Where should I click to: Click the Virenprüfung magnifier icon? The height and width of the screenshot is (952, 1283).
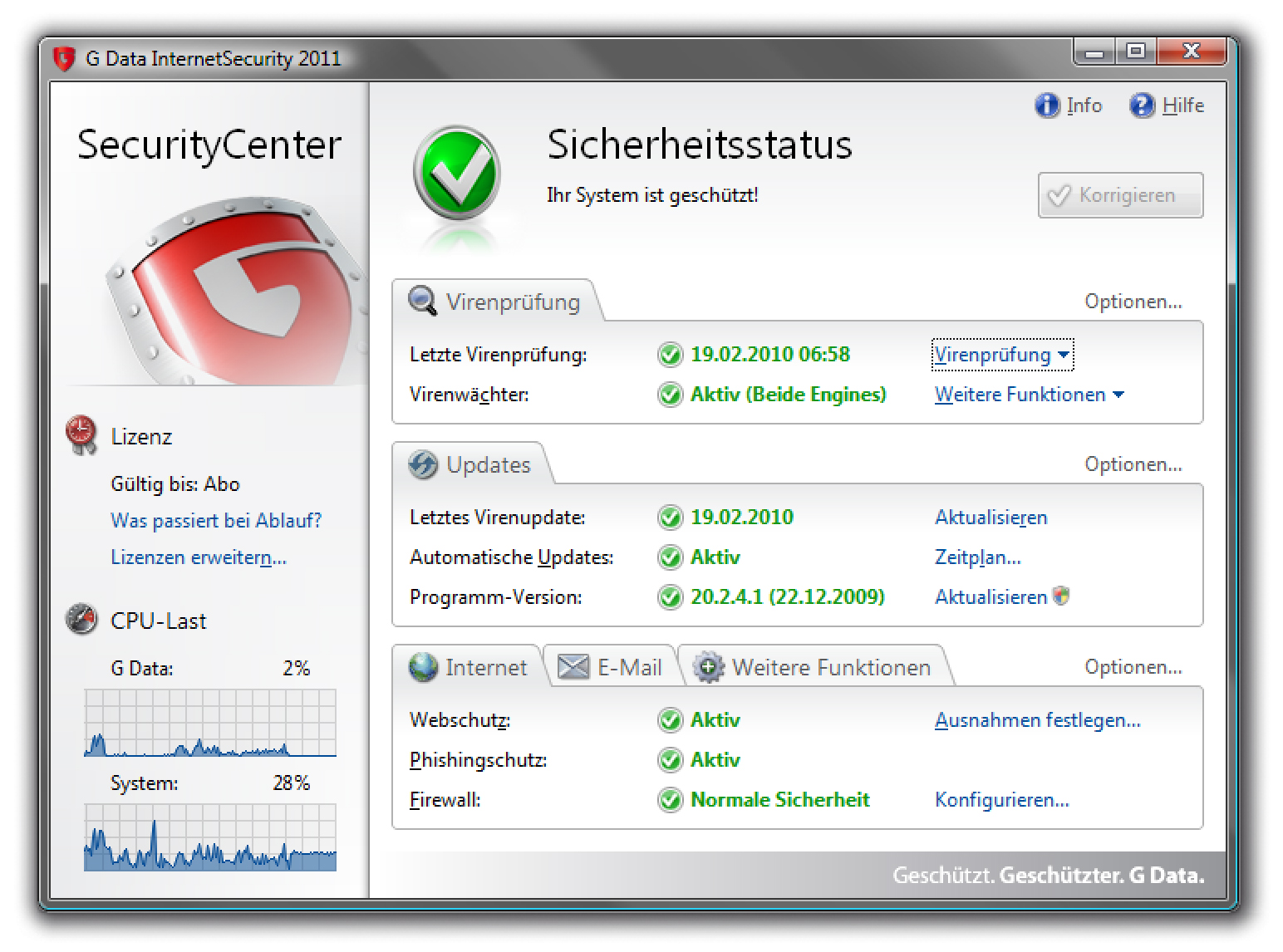423,301
